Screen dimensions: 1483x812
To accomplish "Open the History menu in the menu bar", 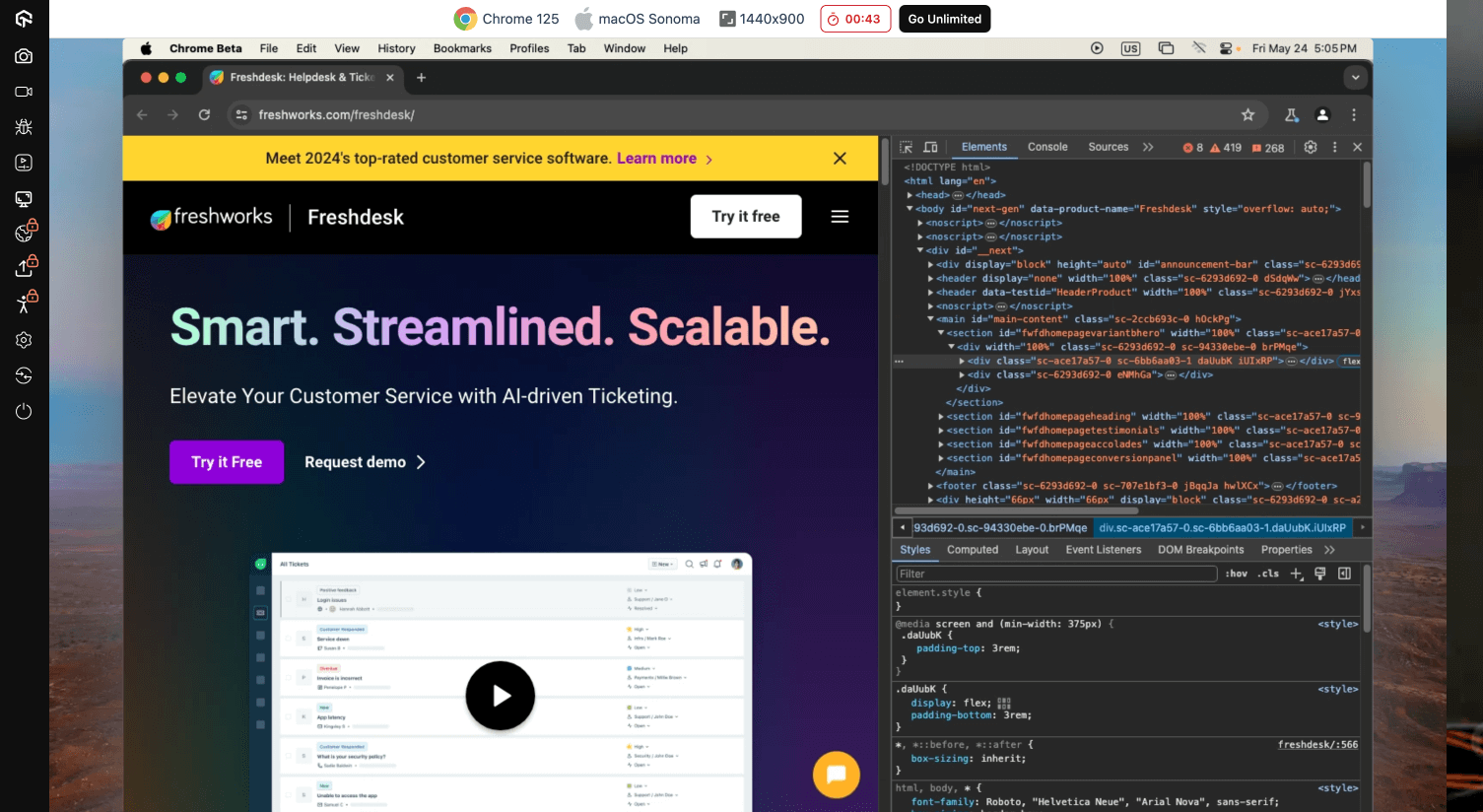I will (x=396, y=48).
